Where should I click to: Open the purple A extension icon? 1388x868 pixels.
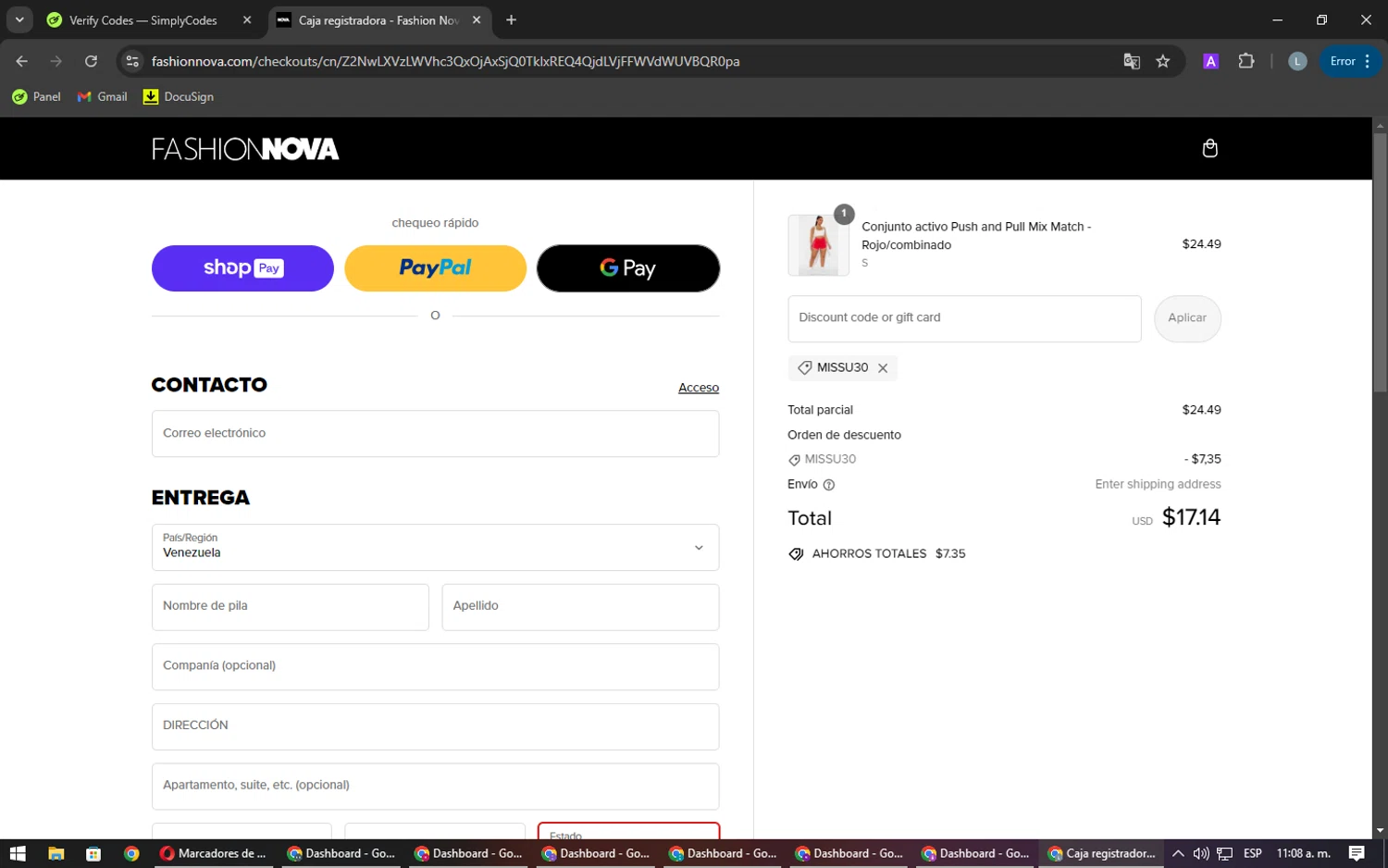pos(1210,61)
